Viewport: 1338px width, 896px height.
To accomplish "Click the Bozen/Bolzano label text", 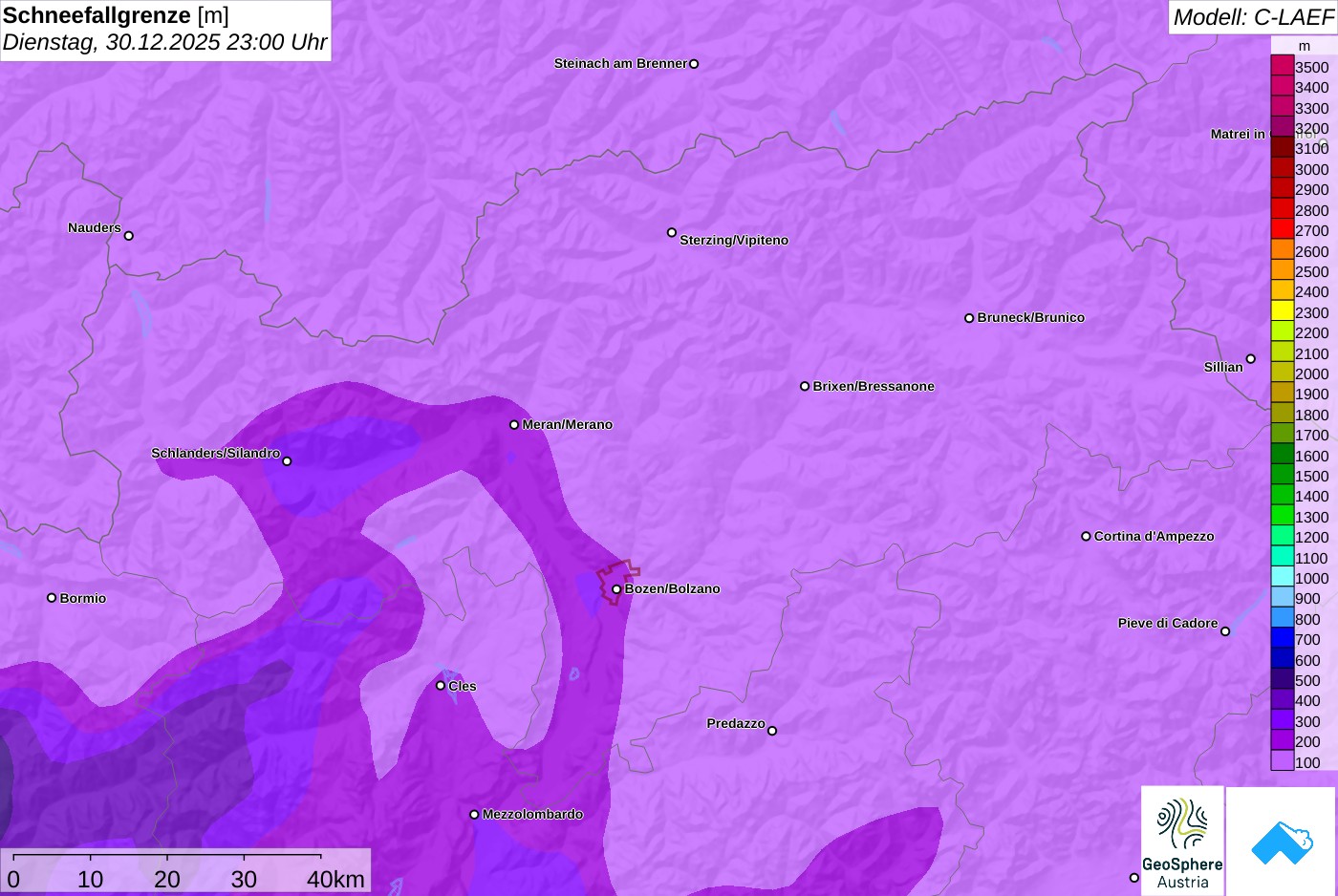I will pos(673,588).
